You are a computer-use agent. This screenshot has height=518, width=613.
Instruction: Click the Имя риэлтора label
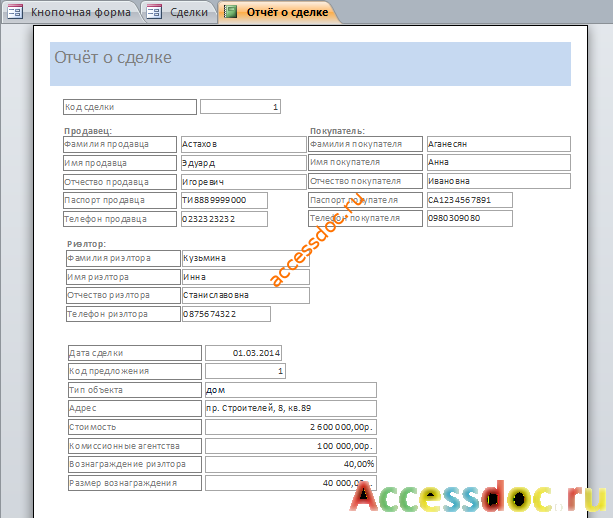tap(124, 277)
